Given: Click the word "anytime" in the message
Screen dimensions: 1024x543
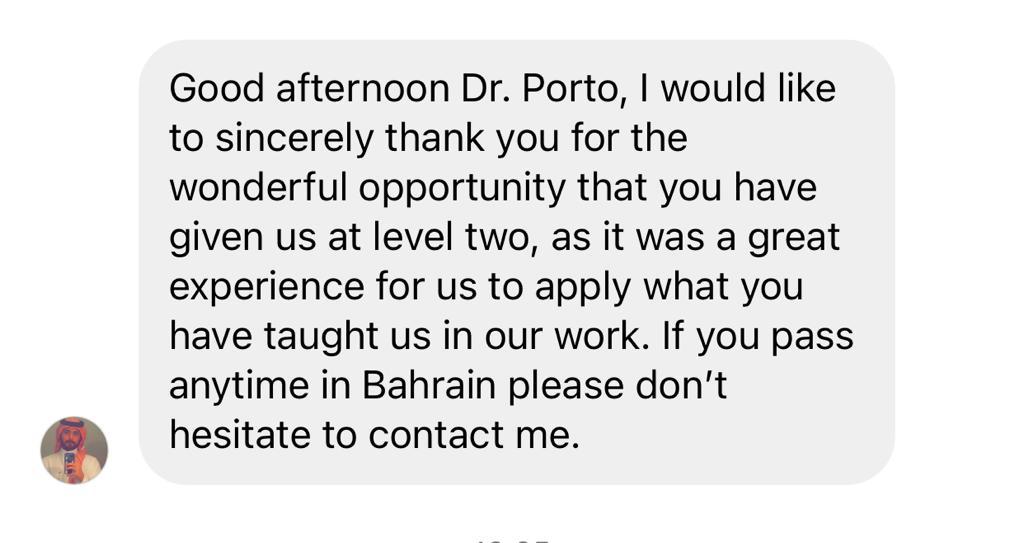Looking at the screenshot, I should tap(240, 387).
